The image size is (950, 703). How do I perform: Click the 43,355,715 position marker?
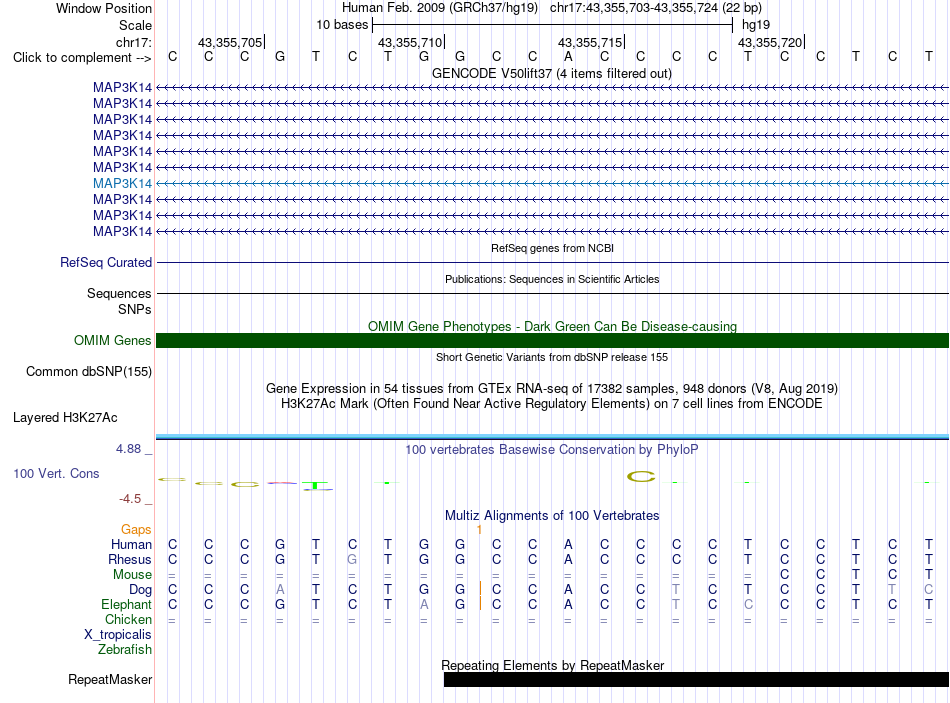tap(590, 42)
